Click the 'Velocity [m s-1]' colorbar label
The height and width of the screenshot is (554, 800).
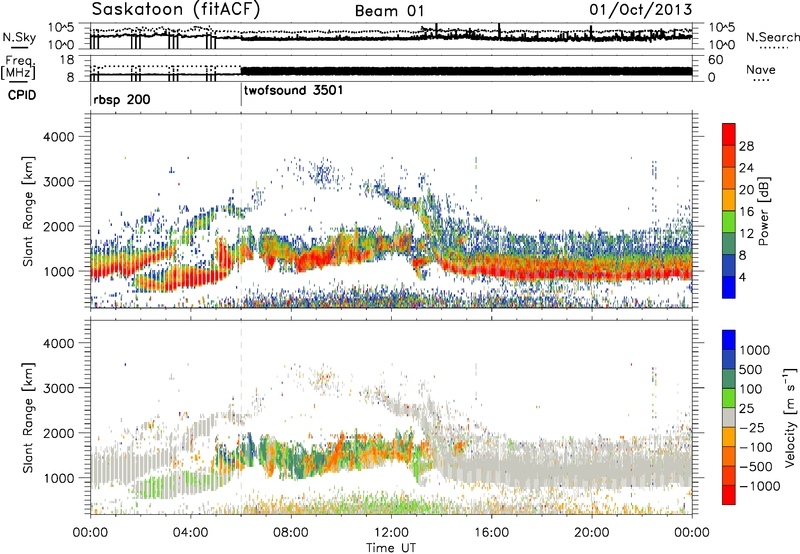tap(790, 417)
